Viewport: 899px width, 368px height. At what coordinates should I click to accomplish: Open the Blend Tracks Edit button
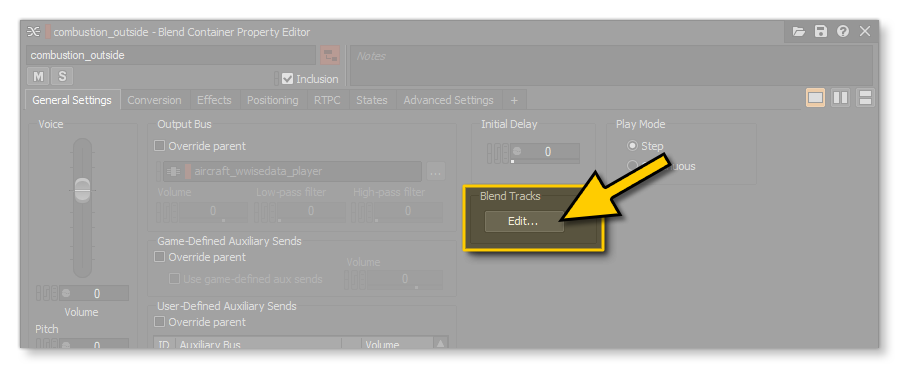tap(524, 221)
